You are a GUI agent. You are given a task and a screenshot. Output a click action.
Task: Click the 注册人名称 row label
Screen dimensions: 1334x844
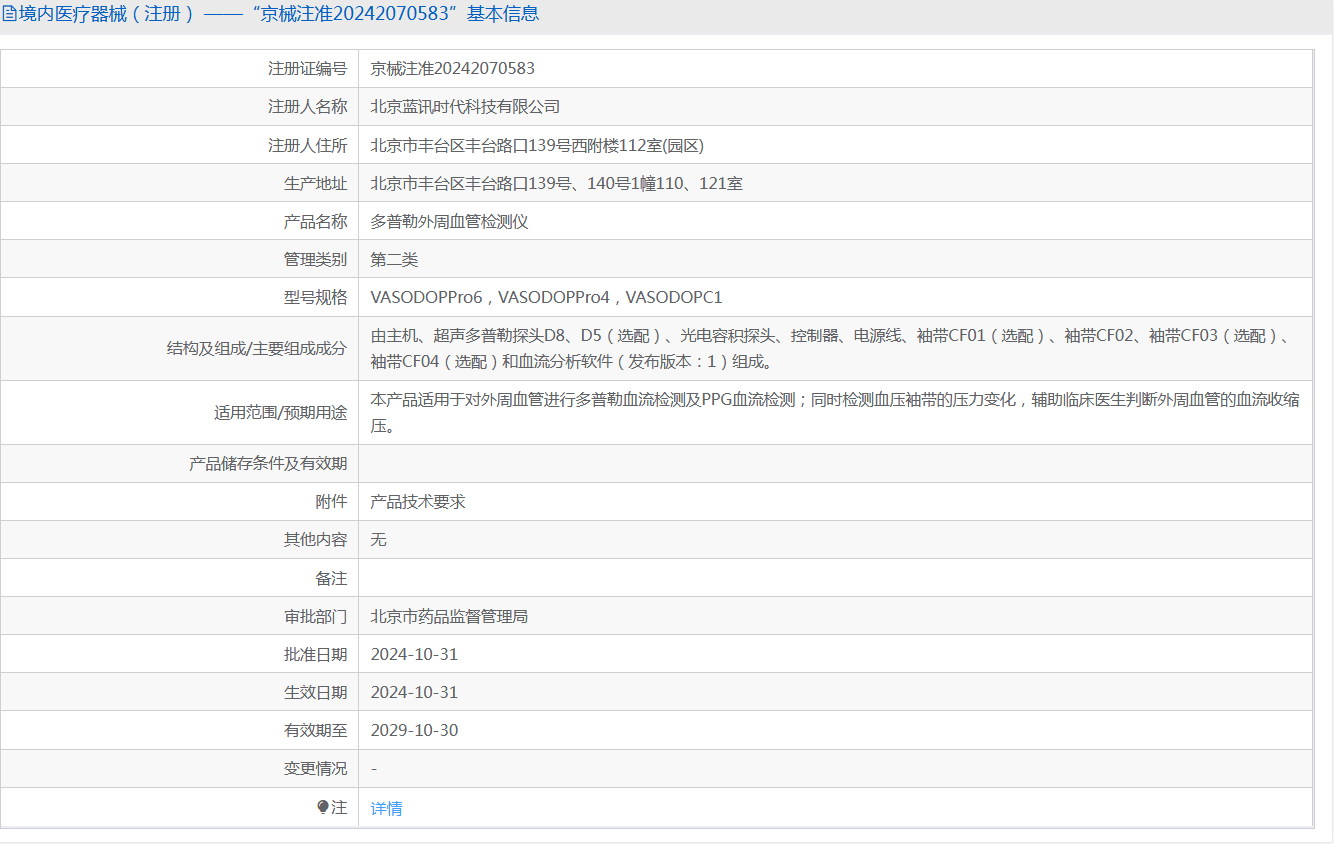pyautogui.click(x=307, y=106)
